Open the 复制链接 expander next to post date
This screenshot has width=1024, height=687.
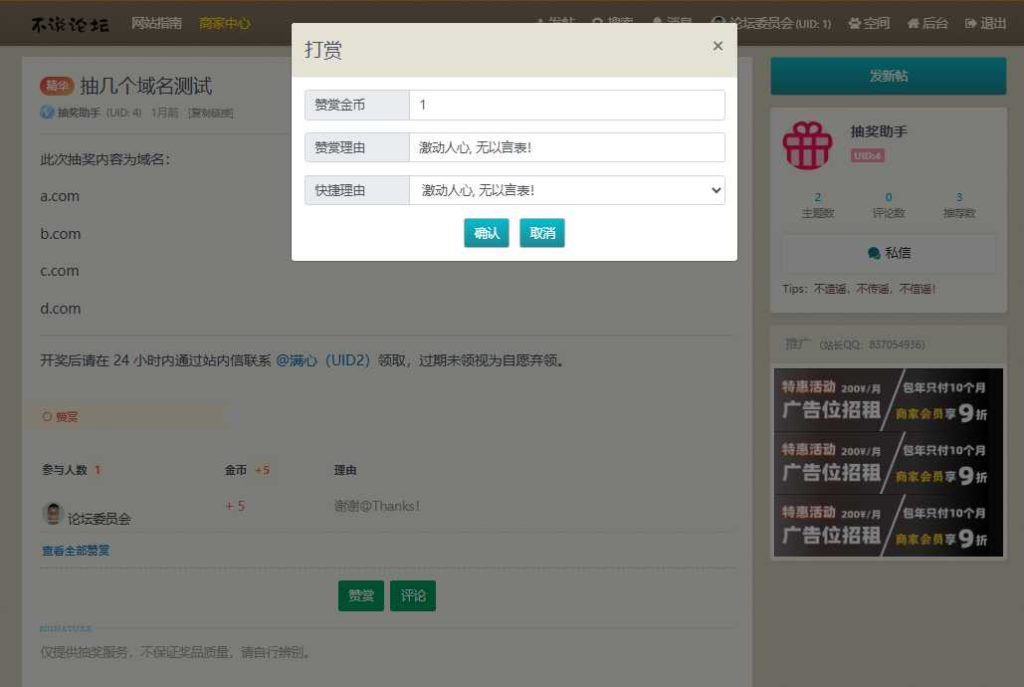tap(215, 113)
